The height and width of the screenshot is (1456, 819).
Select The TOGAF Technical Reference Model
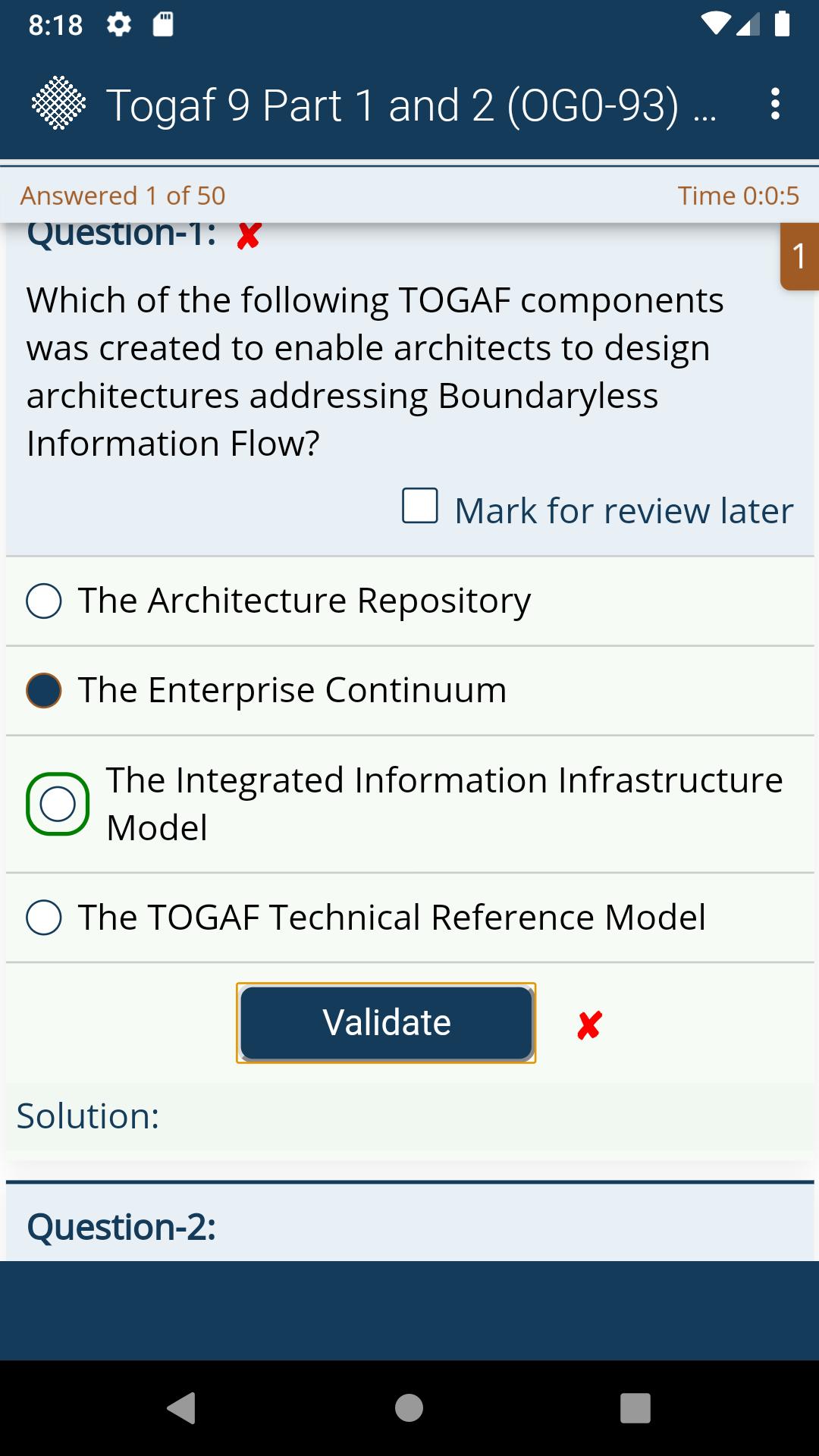point(409,918)
